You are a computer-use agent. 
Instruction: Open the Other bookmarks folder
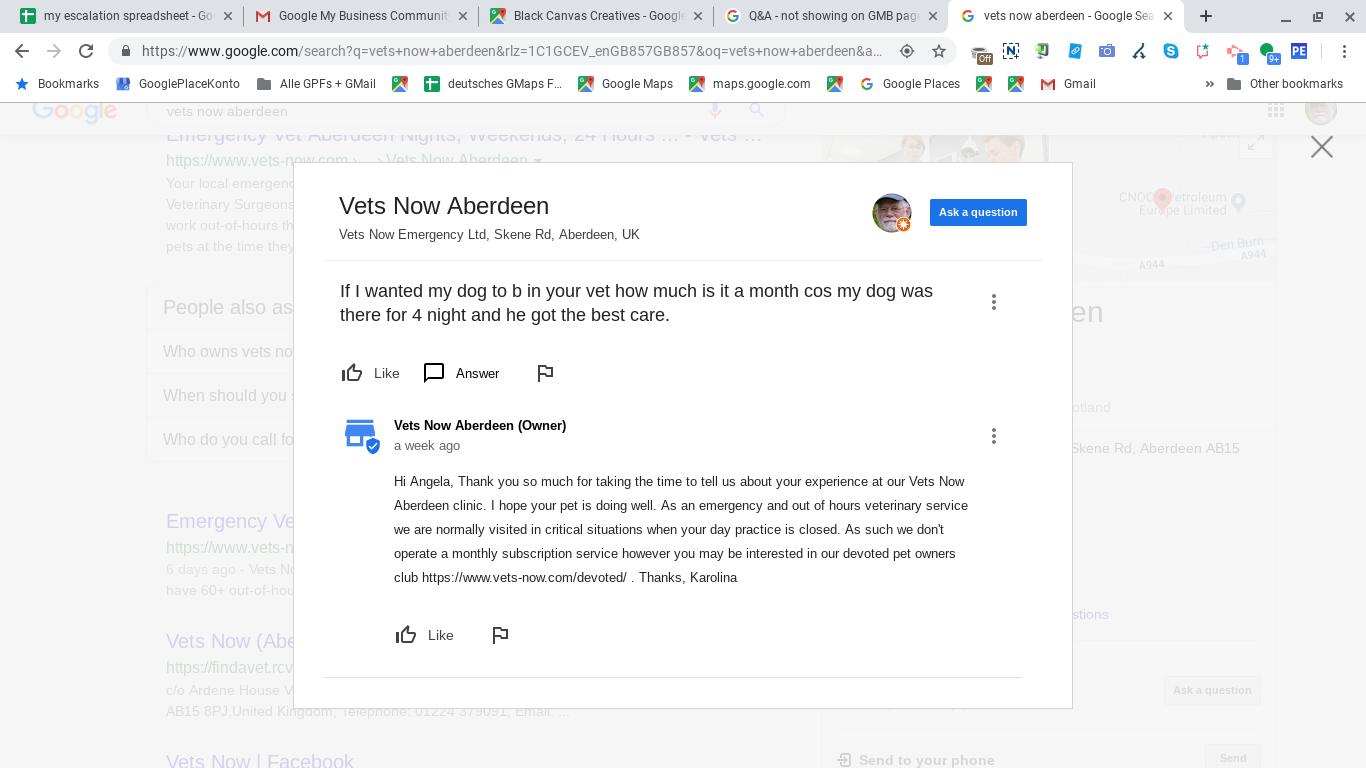coord(1285,84)
